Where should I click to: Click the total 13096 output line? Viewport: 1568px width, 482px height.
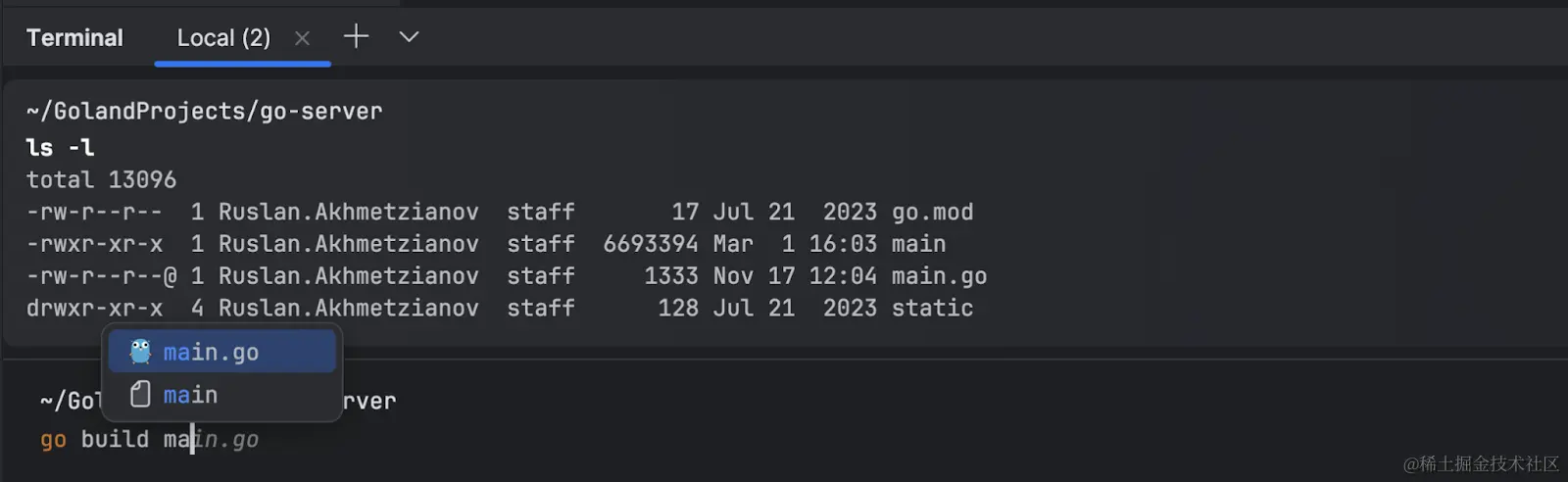point(101,179)
